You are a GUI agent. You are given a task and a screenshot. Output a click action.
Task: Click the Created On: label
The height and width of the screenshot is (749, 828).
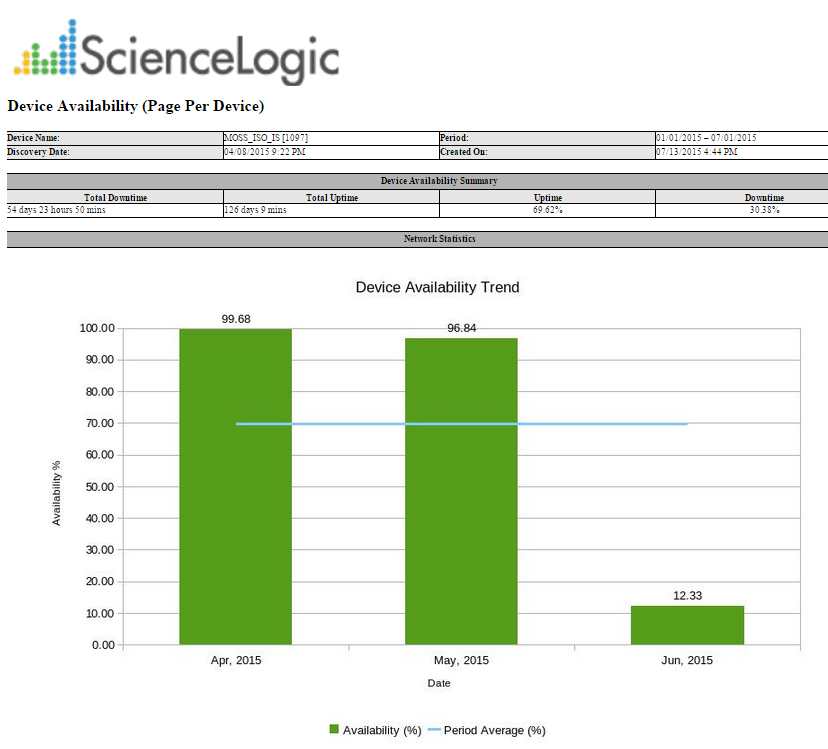(x=464, y=152)
